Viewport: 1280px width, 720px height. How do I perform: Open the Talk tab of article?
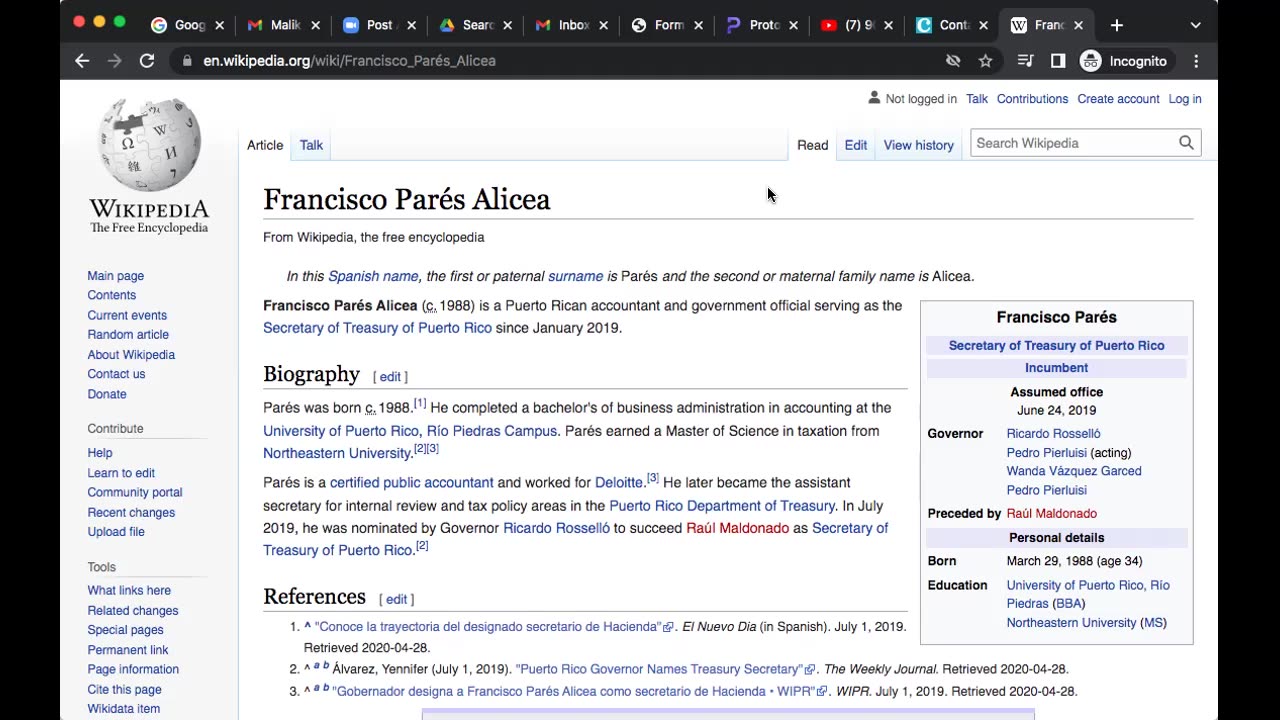tap(311, 145)
